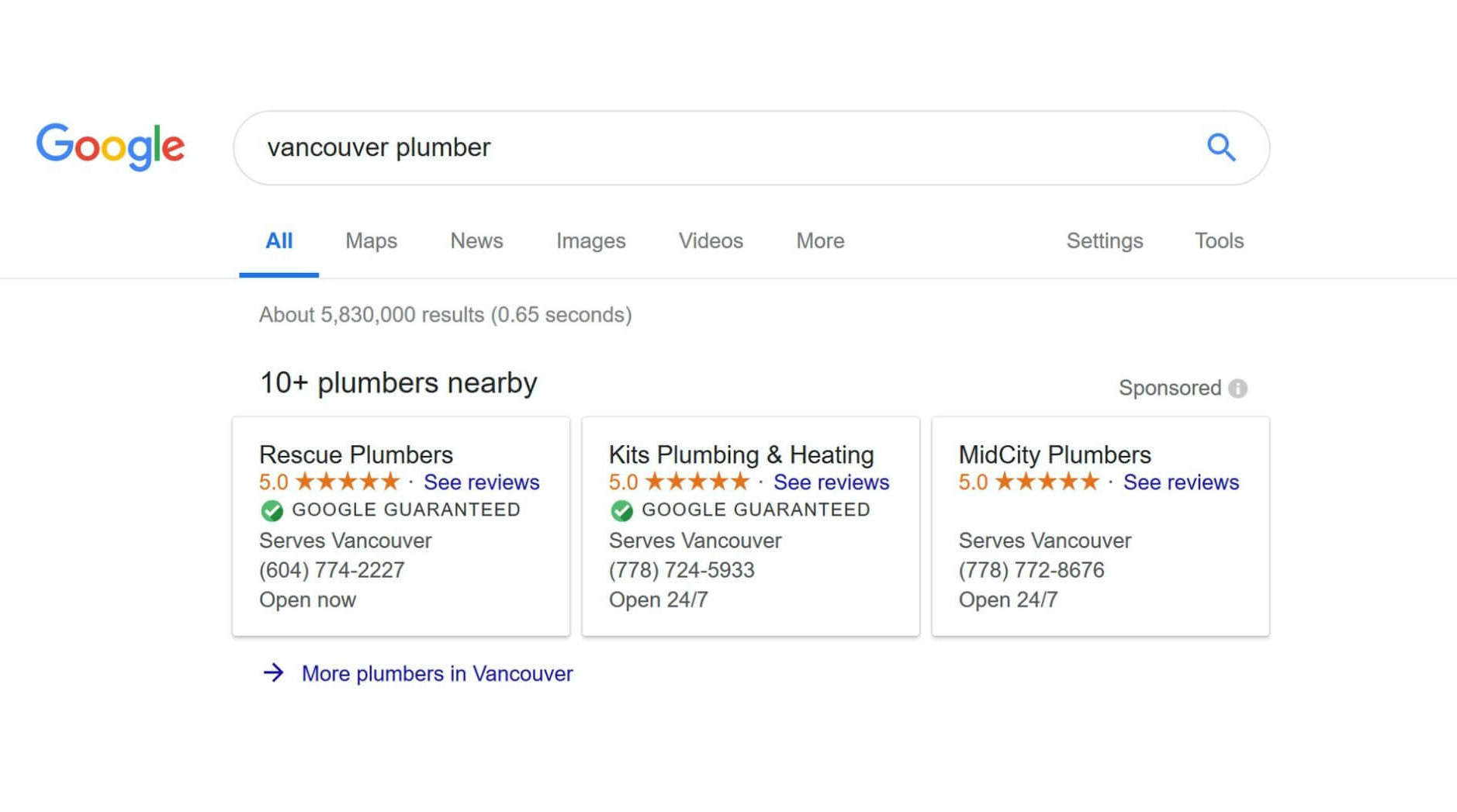Click the Sponsored label

pos(1169,388)
